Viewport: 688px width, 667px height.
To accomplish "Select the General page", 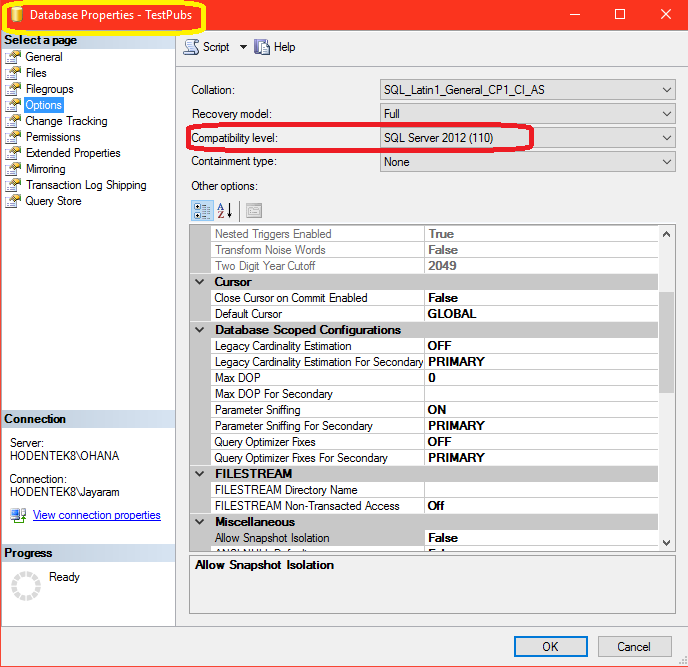I will (x=44, y=57).
